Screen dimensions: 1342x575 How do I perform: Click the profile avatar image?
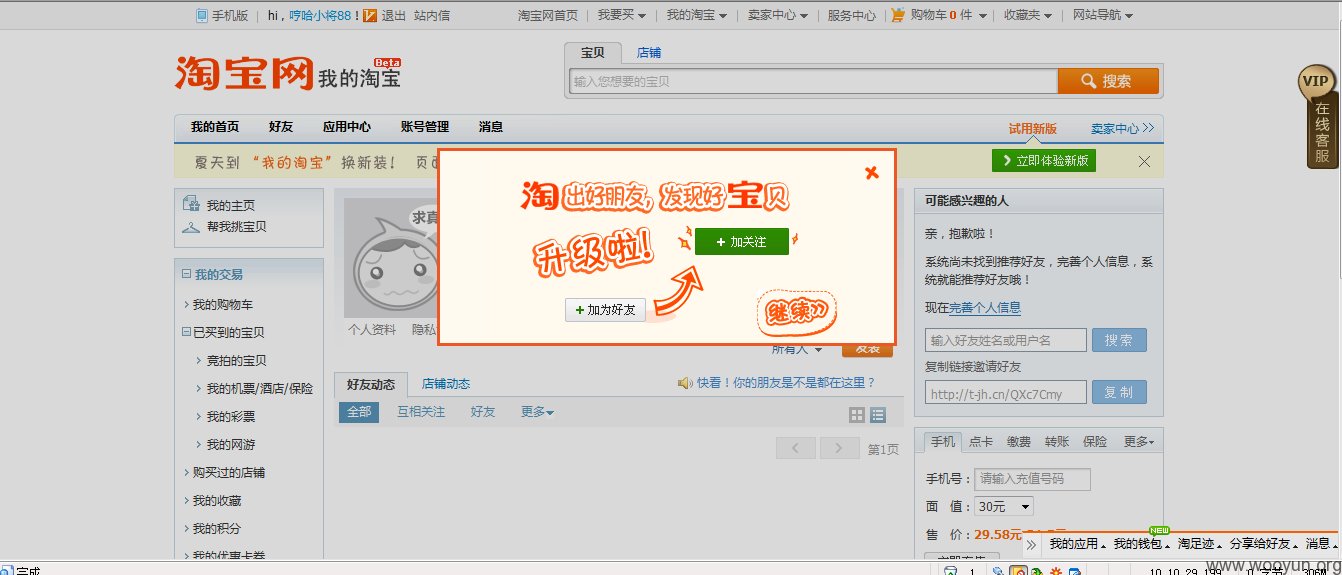(391, 257)
